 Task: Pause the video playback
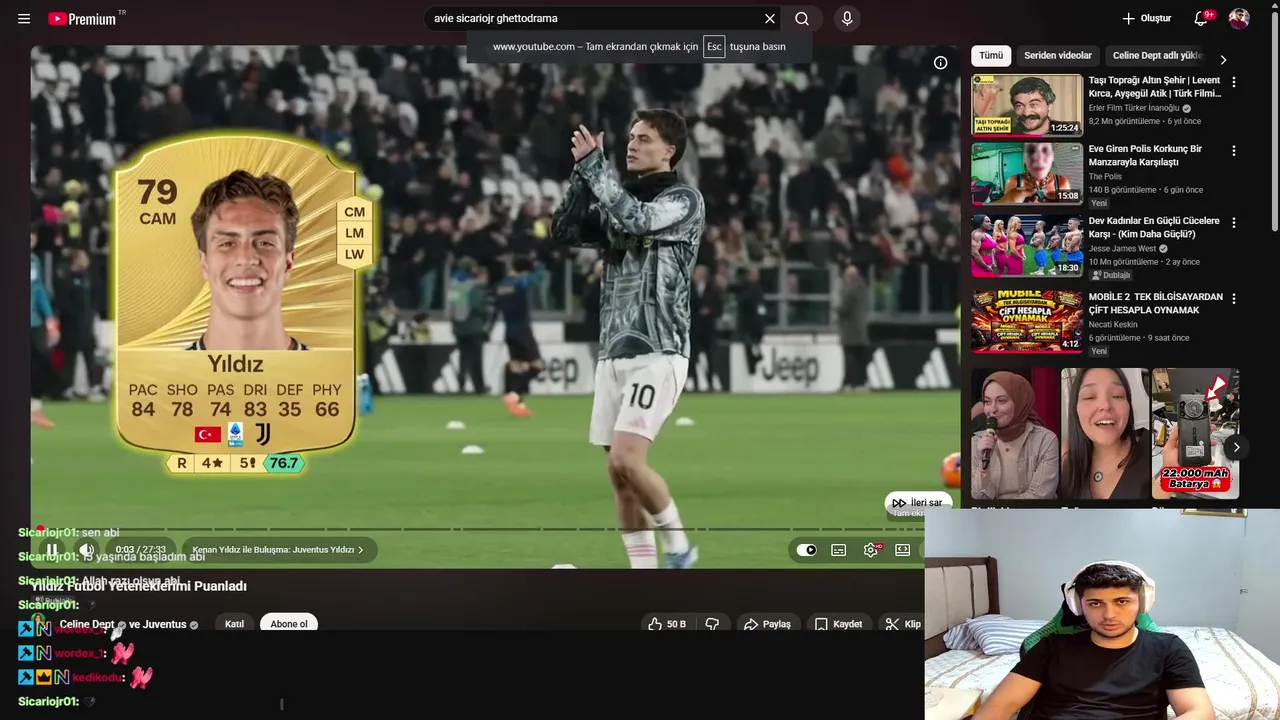coord(52,549)
